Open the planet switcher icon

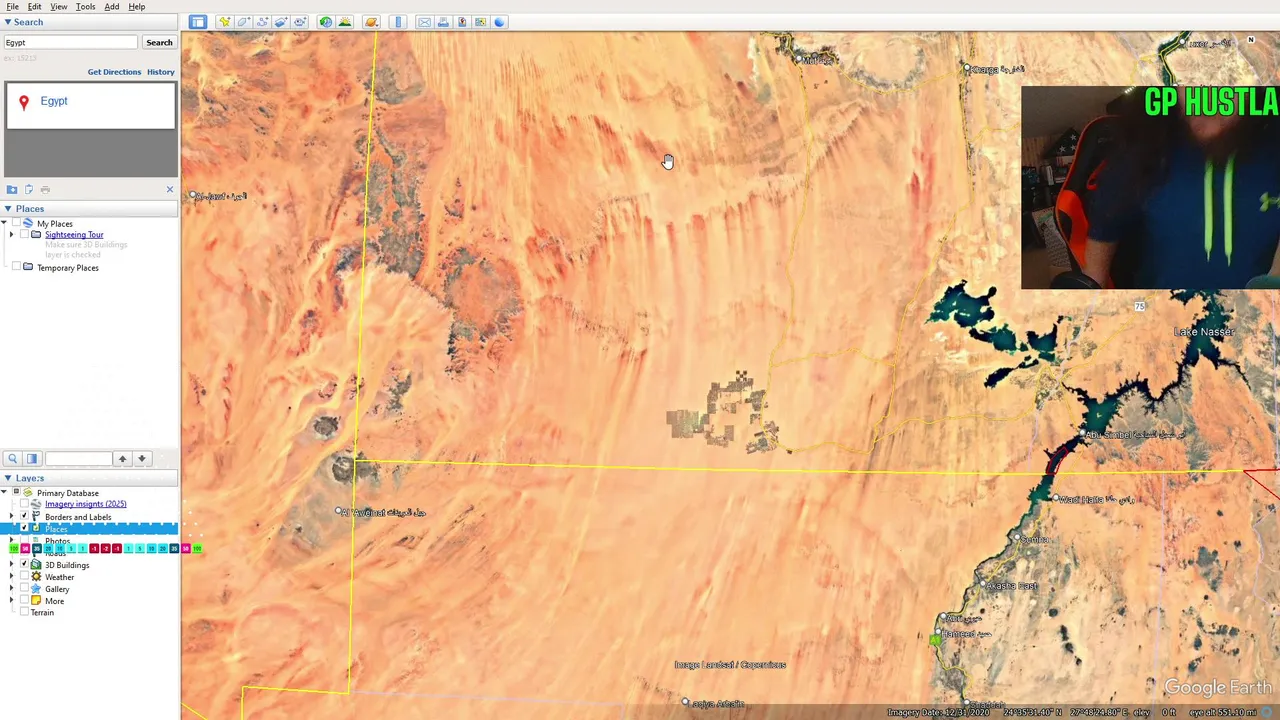[372, 22]
